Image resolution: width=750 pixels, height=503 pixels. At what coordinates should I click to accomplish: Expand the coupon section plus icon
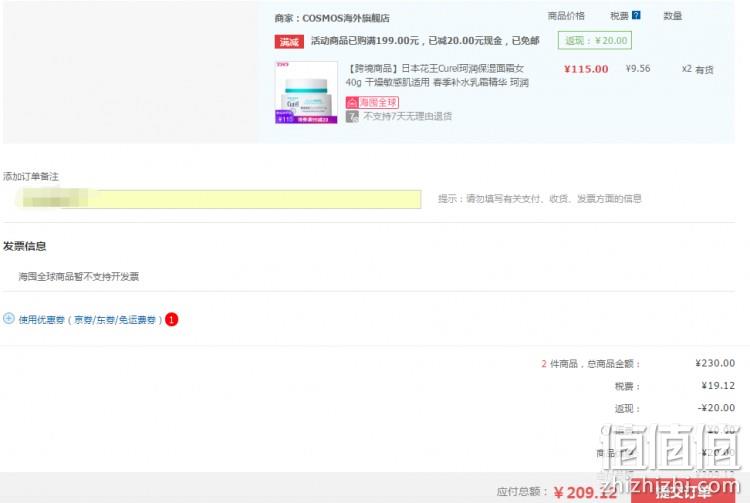click(9, 318)
